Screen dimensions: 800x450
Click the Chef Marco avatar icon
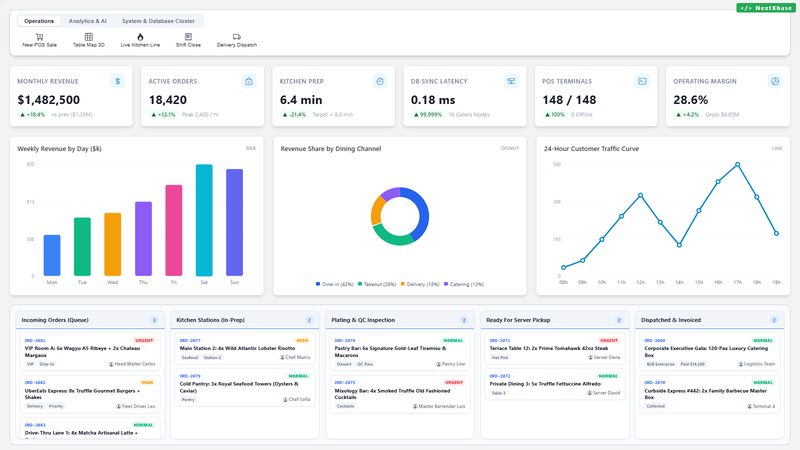point(282,358)
